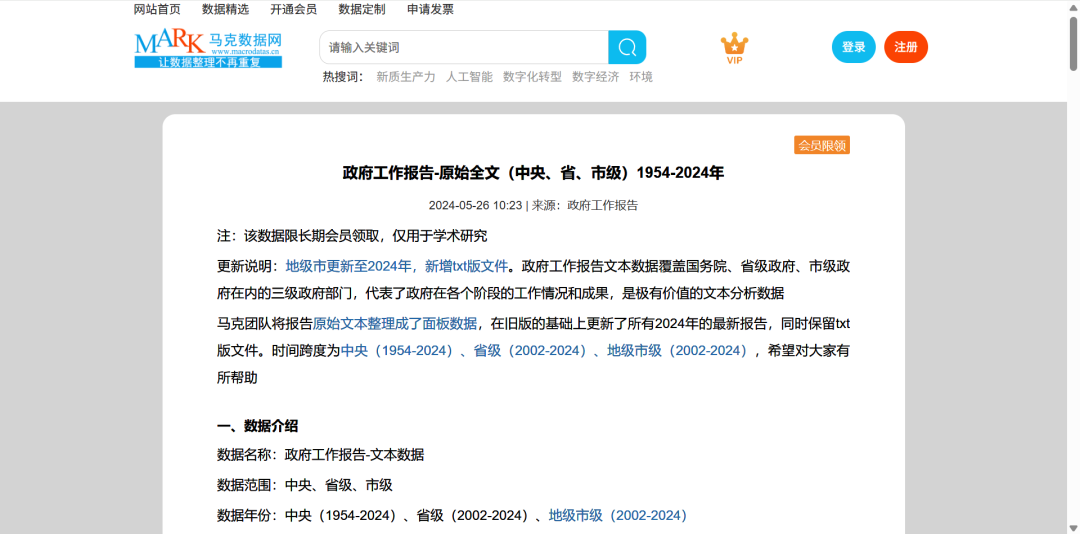Click the page's vertical scrollbar thumb
This screenshot has width=1080, height=534.
coord(1073,40)
